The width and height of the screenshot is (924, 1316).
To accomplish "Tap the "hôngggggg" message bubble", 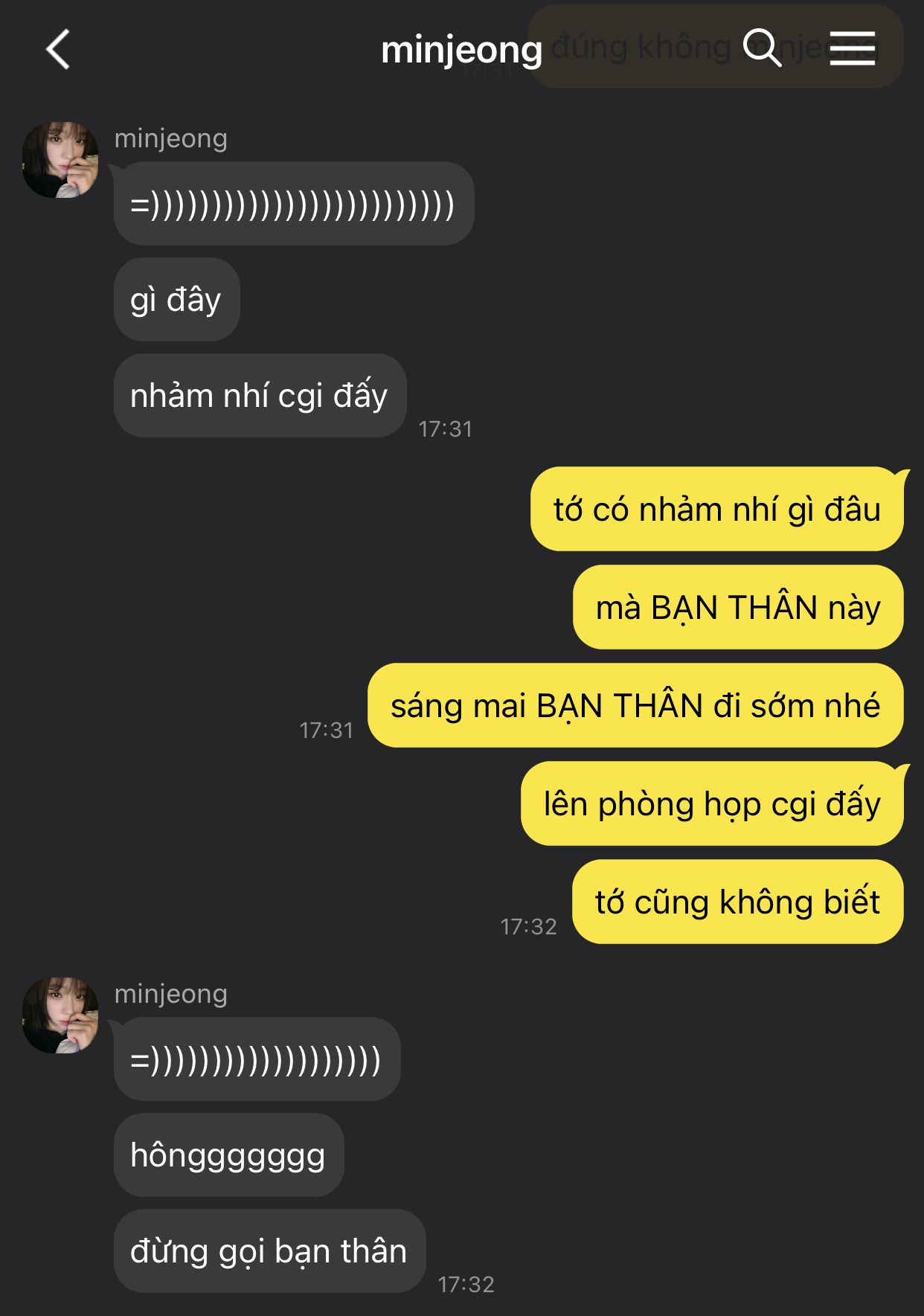I will click(228, 1155).
